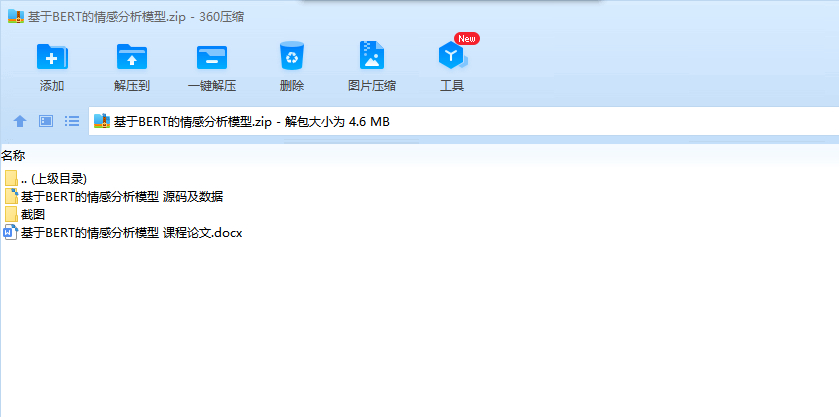
Task: Click the docx file's Word icon
Action: [x=11, y=233]
